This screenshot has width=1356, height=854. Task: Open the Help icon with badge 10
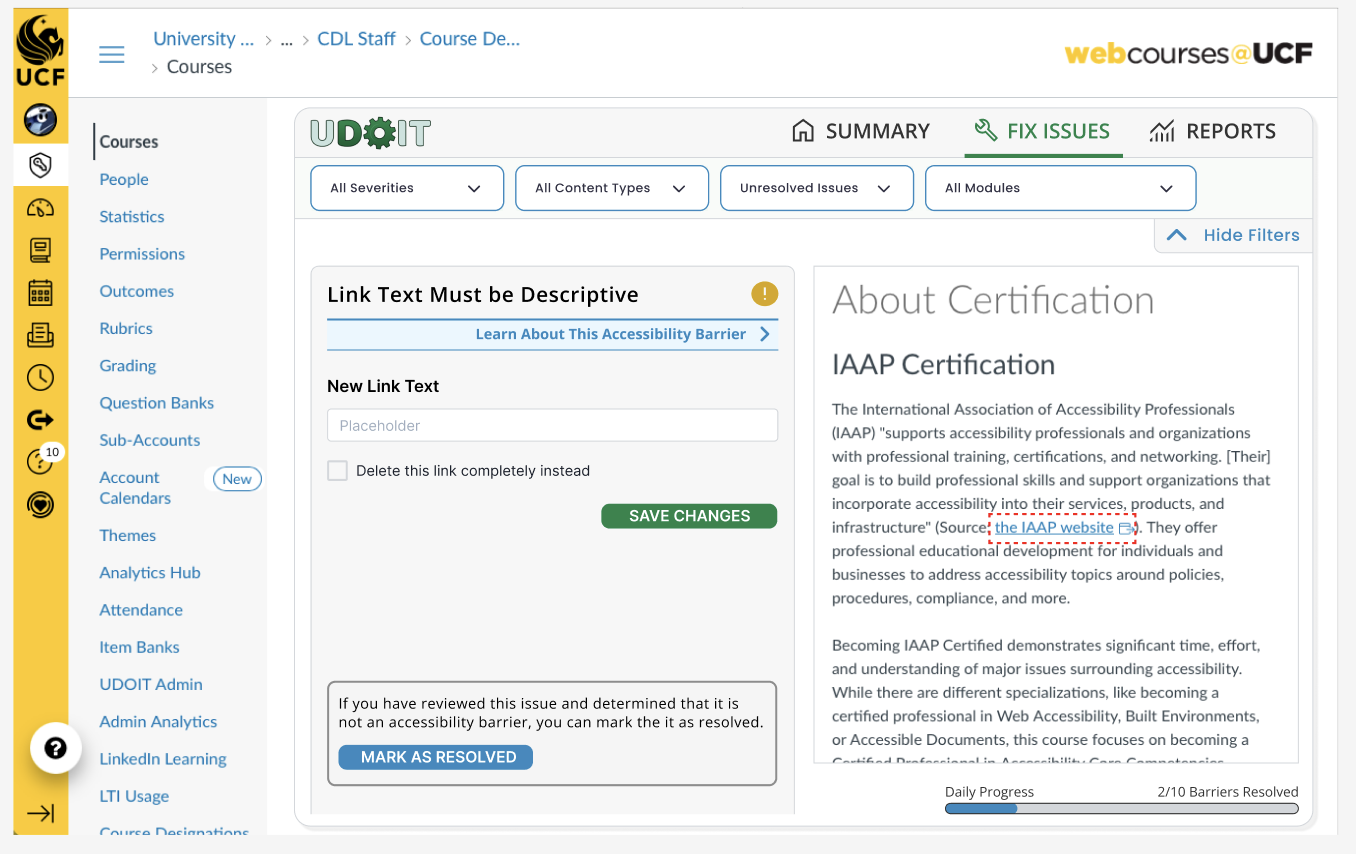tap(40, 461)
